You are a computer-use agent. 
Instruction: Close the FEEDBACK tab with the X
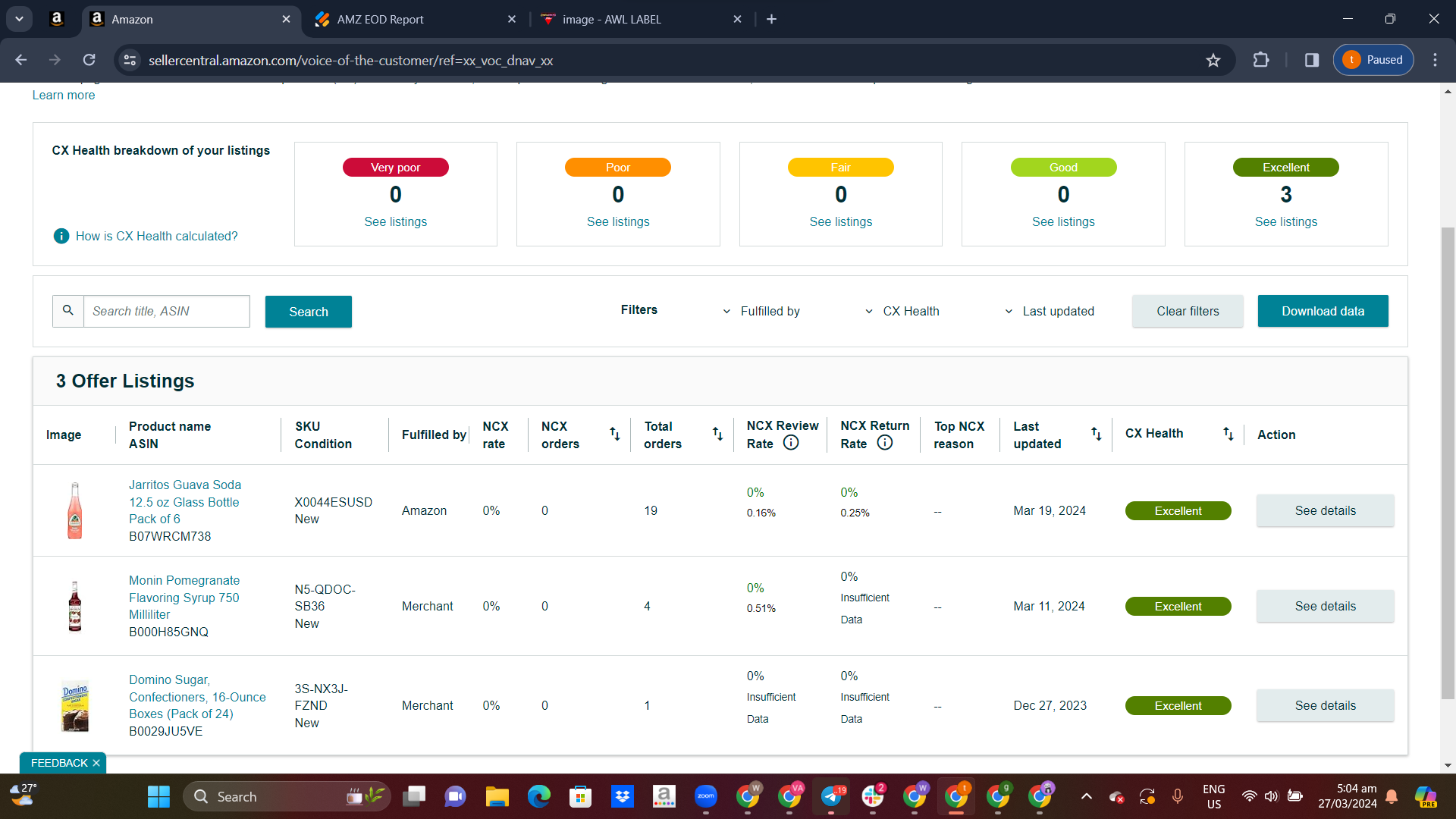click(x=96, y=763)
